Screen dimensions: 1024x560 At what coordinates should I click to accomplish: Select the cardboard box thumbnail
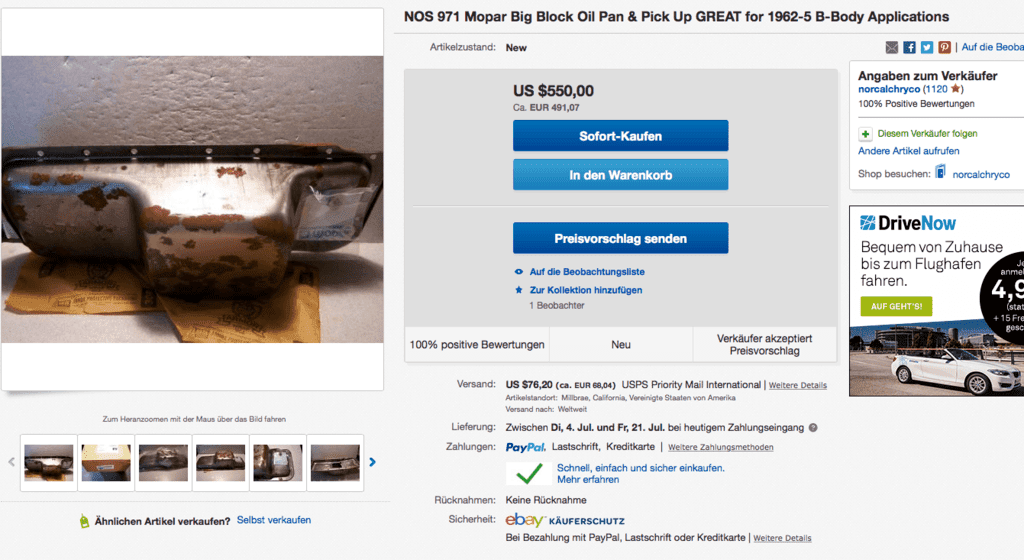point(106,462)
